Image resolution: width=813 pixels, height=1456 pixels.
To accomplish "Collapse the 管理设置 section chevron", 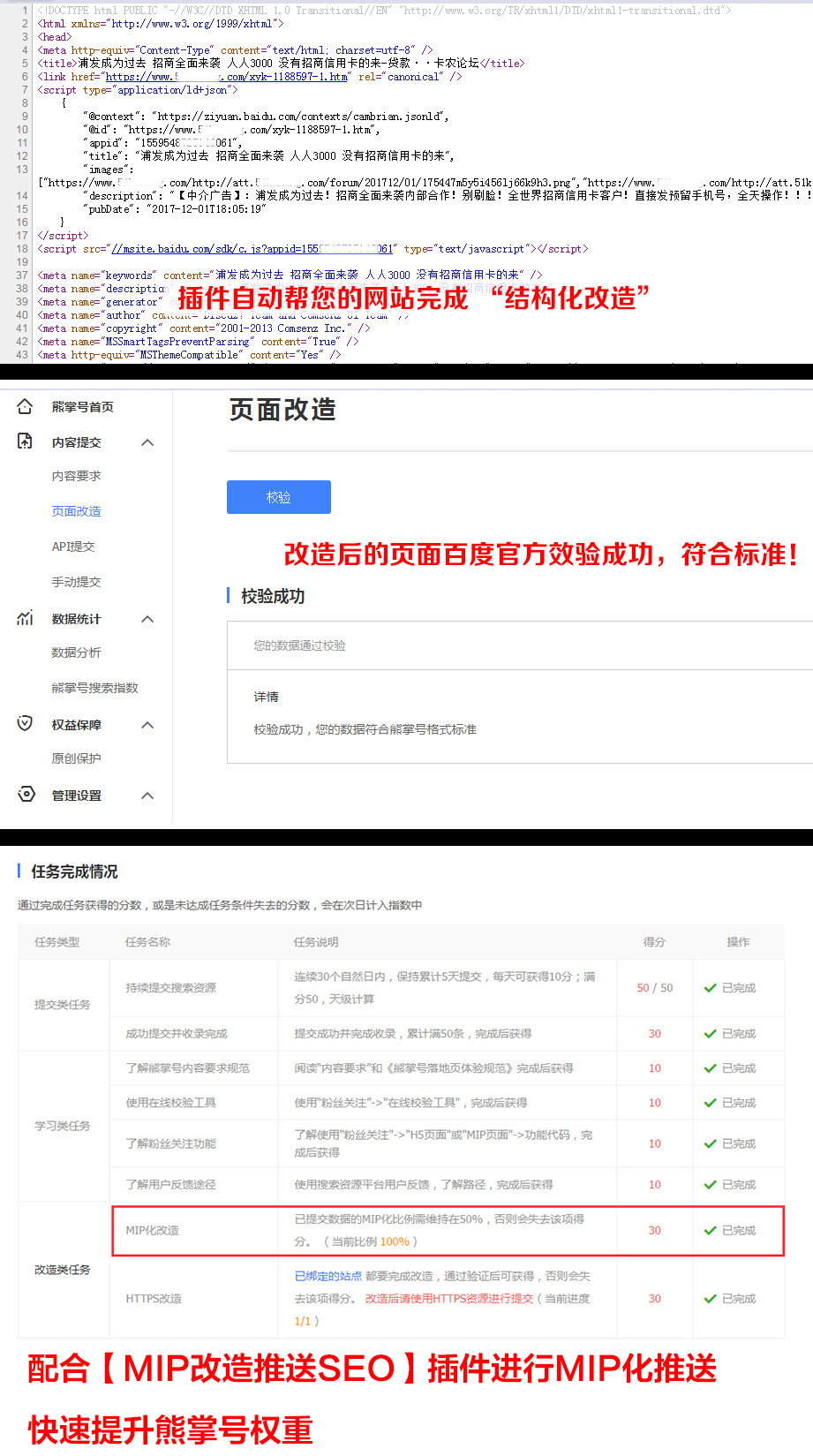I will 147,796.
